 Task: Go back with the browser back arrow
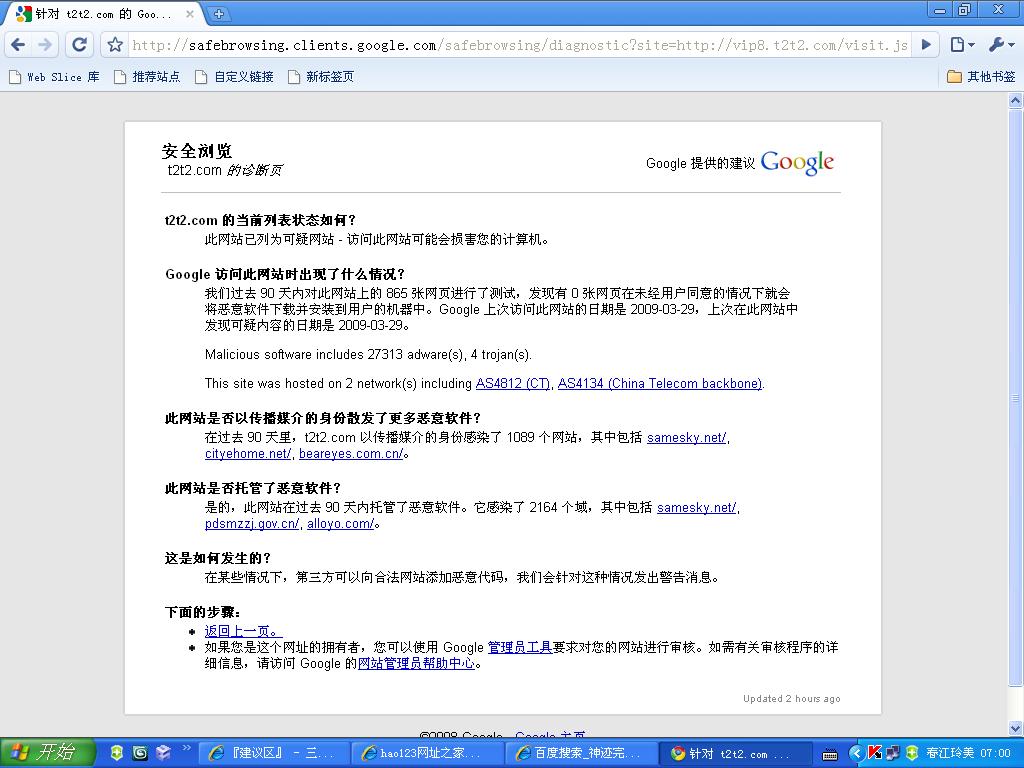(18, 45)
